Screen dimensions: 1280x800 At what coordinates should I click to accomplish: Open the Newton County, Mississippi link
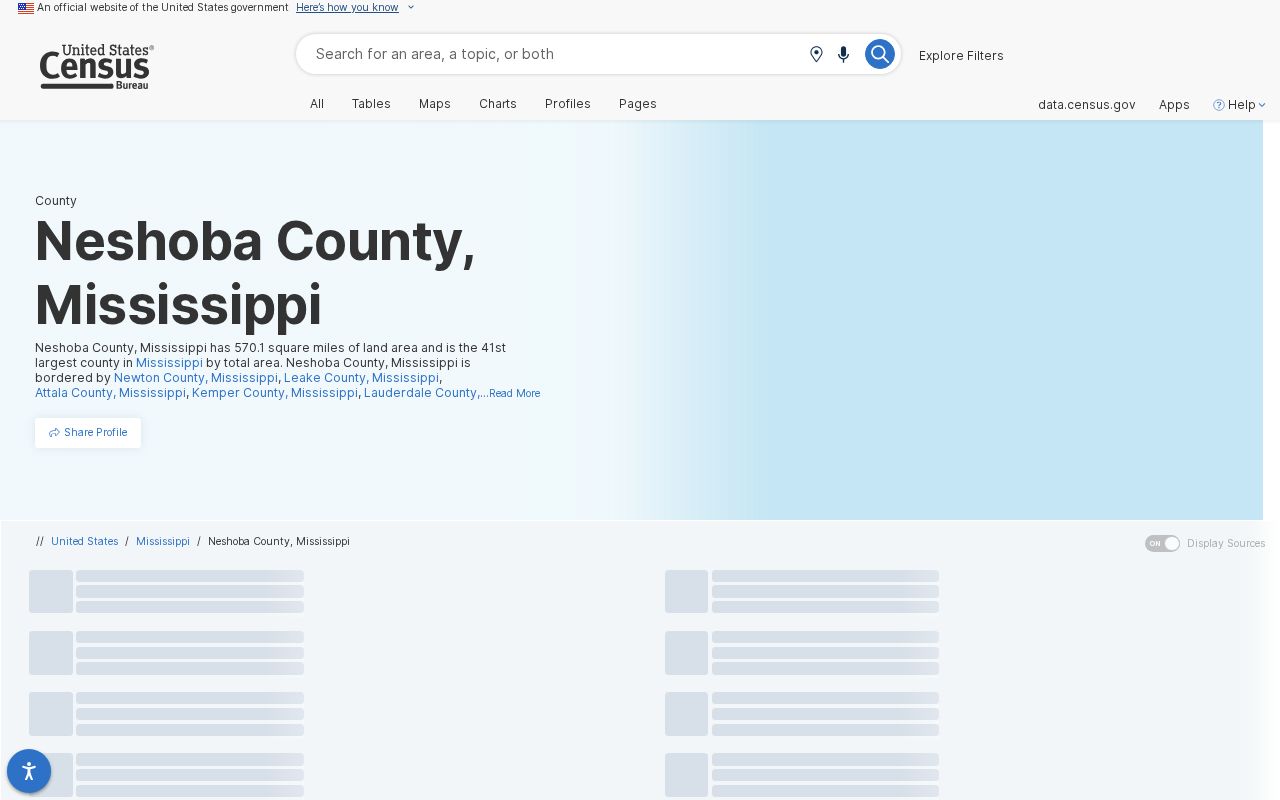click(196, 378)
